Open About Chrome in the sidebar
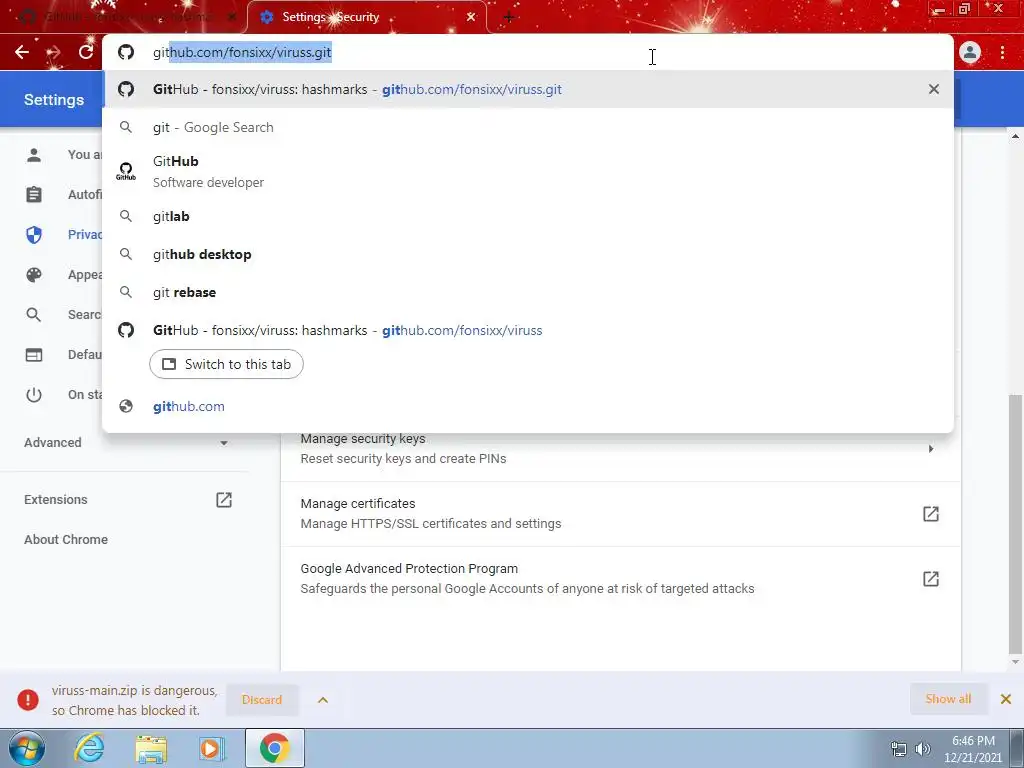This screenshot has width=1024, height=768. pos(66,539)
